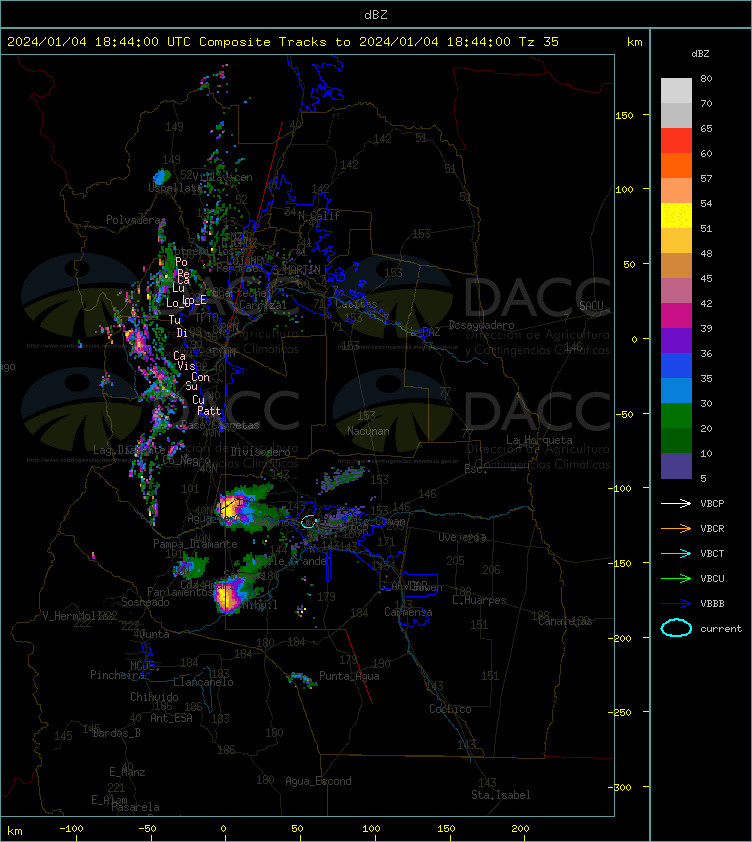Click the 'VBCP' legend label
752x842 pixels.
[712, 503]
